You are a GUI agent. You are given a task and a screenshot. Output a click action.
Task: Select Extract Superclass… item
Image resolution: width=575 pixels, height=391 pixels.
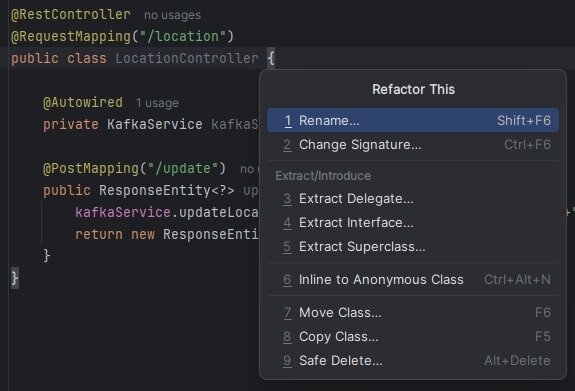[x=413, y=246]
